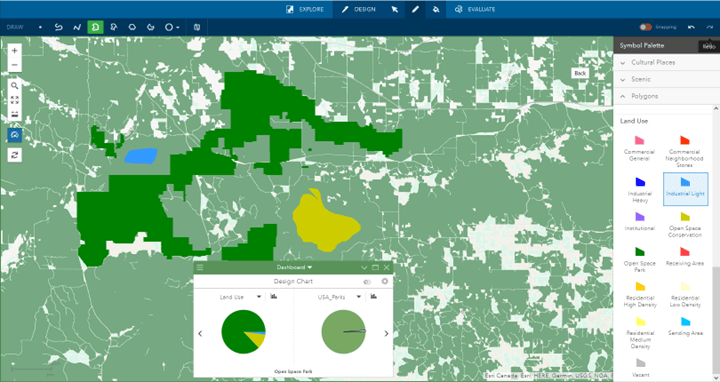Open the map search tool
Image resolution: width=720 pixels, height=382 pixels.
pos(14,85)
